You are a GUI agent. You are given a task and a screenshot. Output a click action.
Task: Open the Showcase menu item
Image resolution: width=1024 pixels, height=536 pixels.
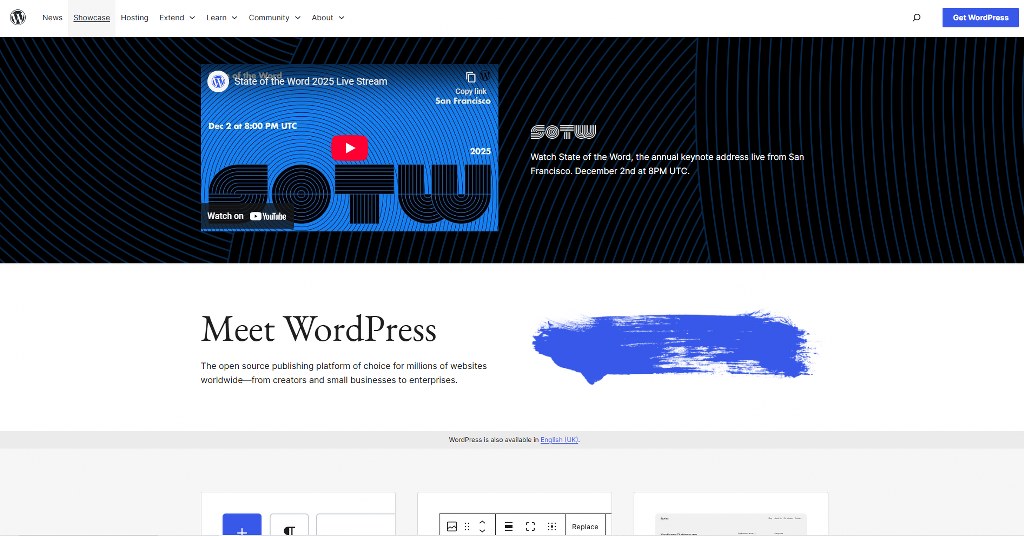pyautogui.click(x=91, y=18)
